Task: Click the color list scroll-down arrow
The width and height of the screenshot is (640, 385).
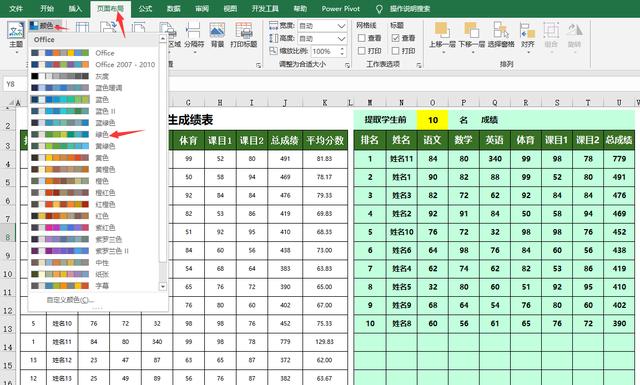Action: click(163, 287)
